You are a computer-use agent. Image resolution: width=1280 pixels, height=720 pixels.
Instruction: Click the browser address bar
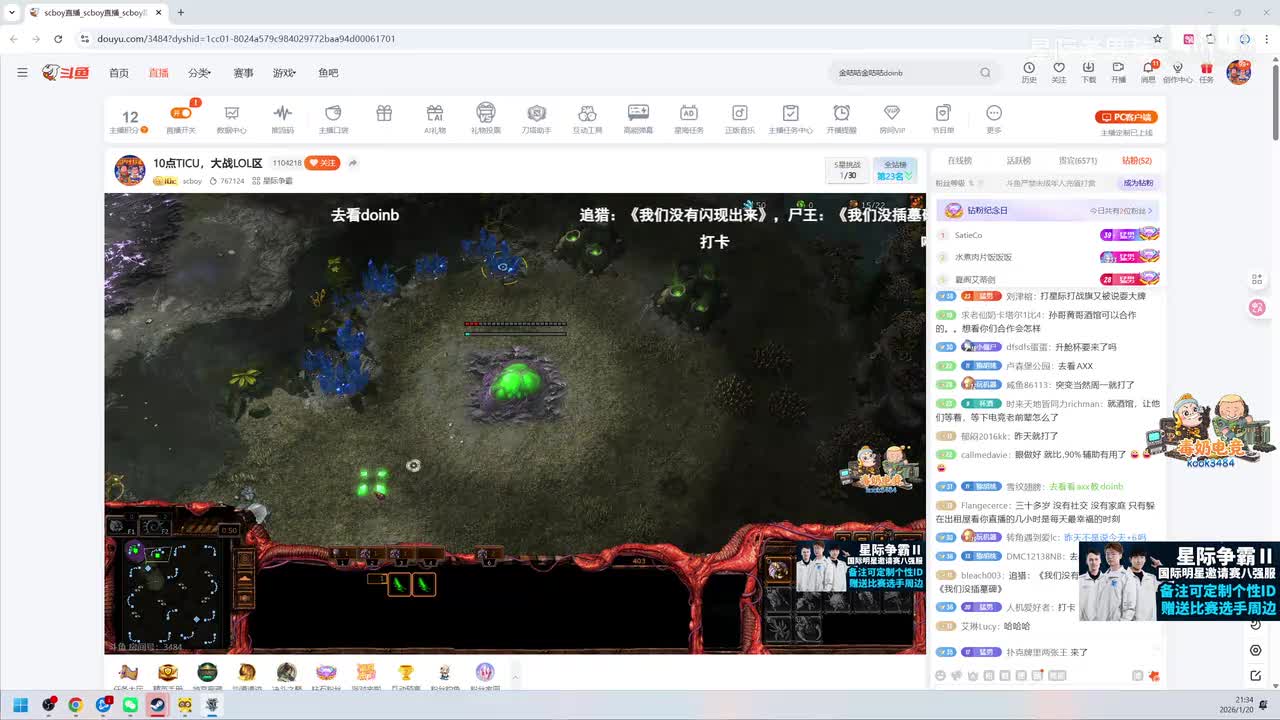(x=618, y=39)
